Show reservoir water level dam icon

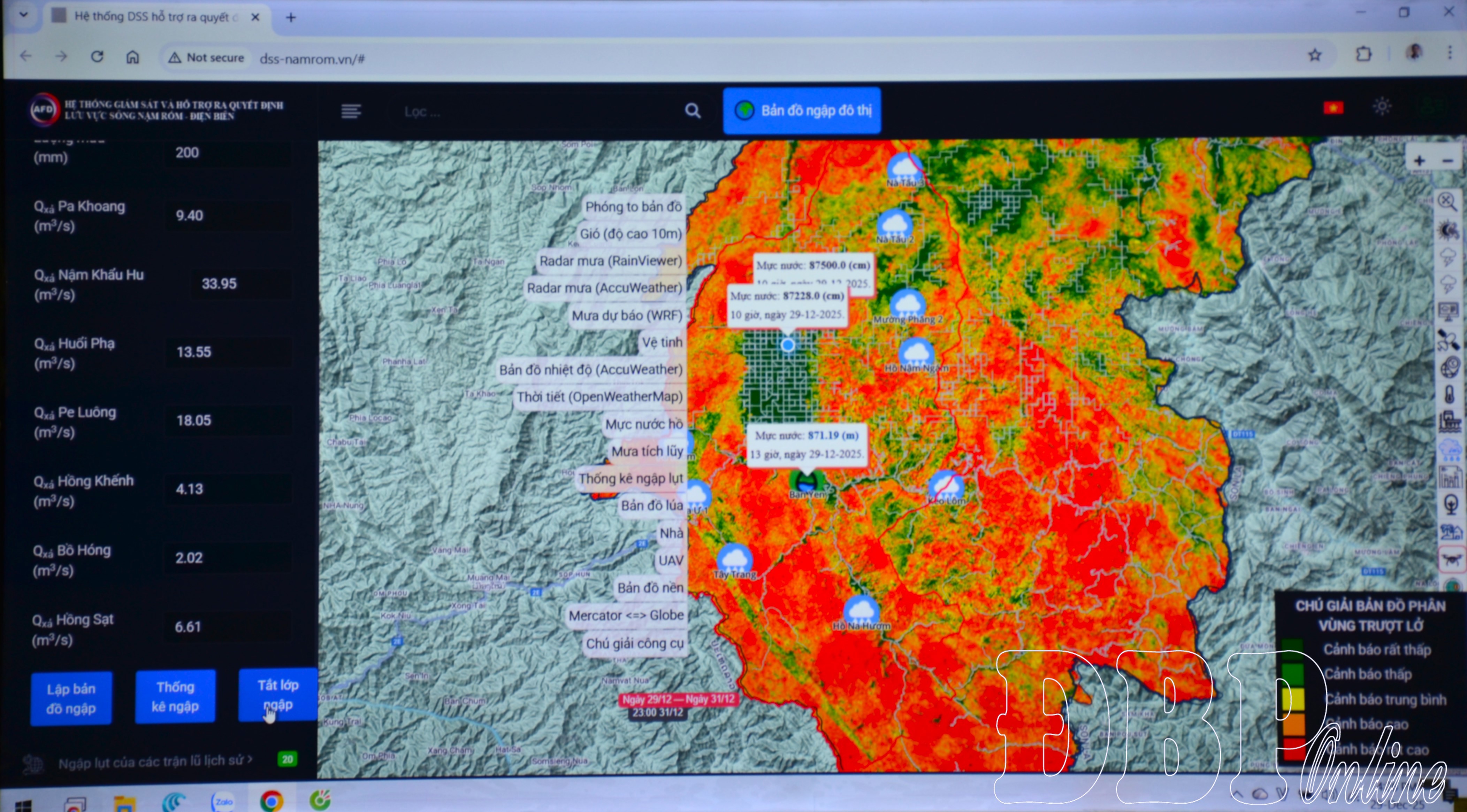click(1449, 422)
